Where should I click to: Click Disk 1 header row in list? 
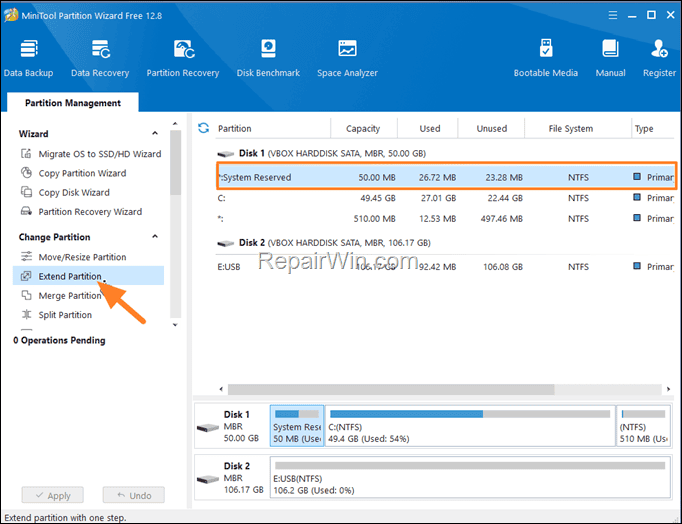coord(445,154)
